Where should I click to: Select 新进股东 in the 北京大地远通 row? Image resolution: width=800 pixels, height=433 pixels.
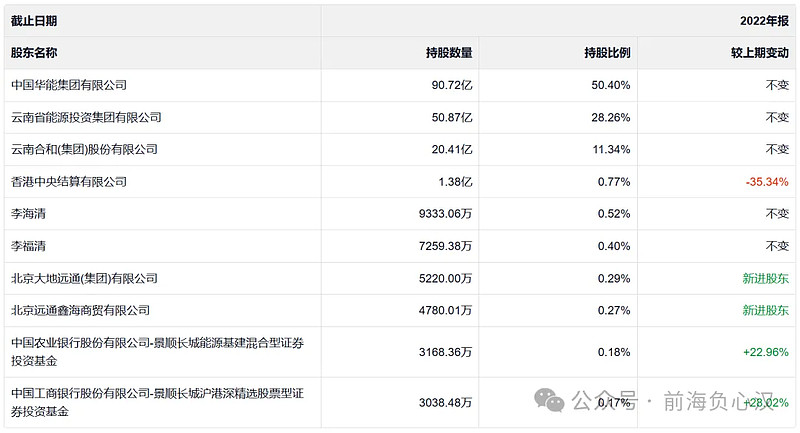click(765, 278)
